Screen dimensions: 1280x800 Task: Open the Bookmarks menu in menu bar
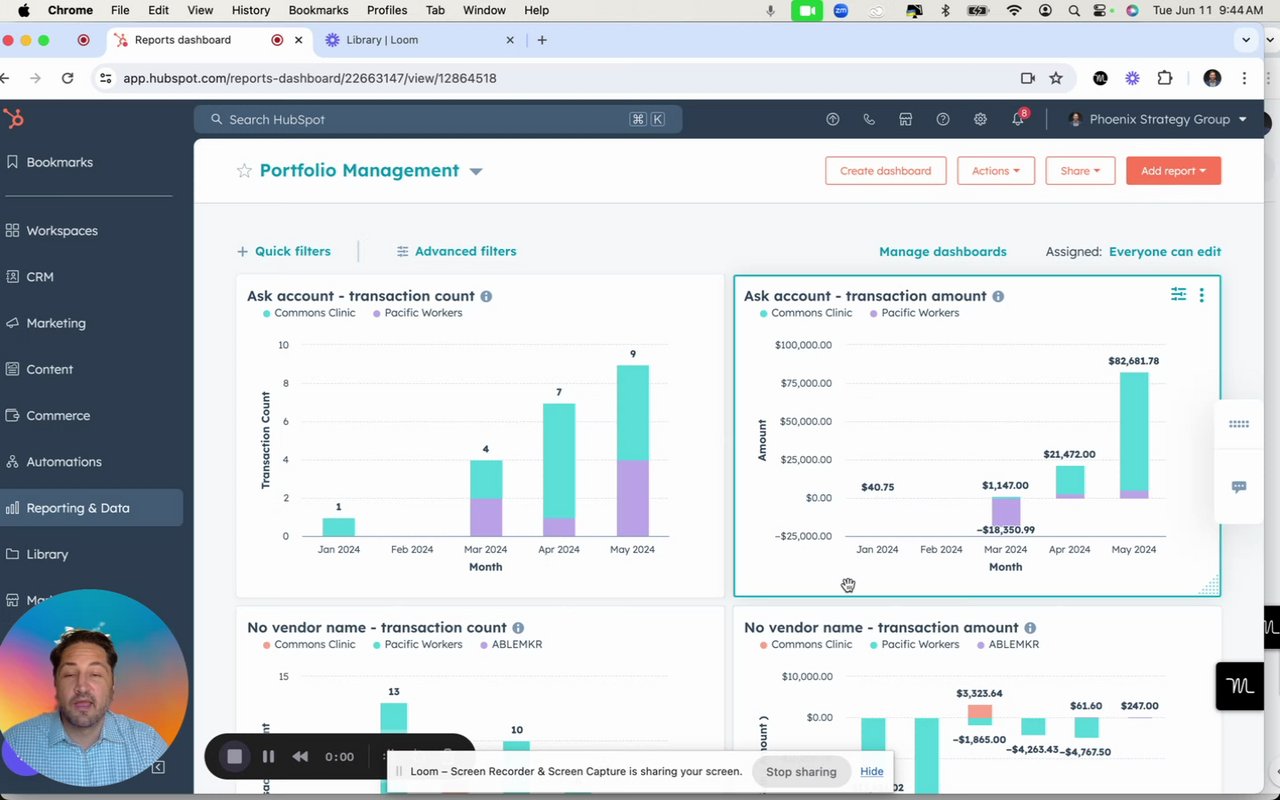tap(318, 10)
